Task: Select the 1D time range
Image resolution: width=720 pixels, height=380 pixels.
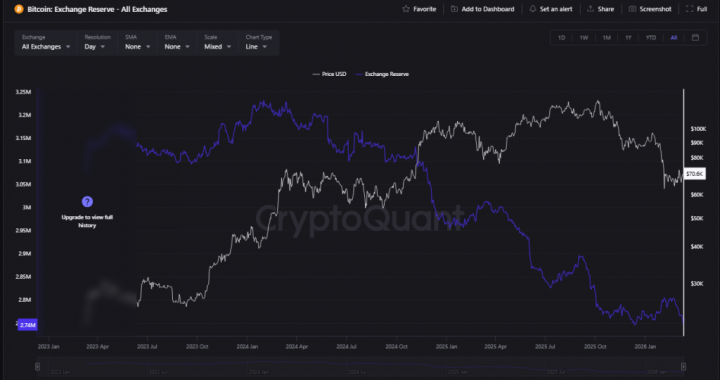Action: pos(562,38)
